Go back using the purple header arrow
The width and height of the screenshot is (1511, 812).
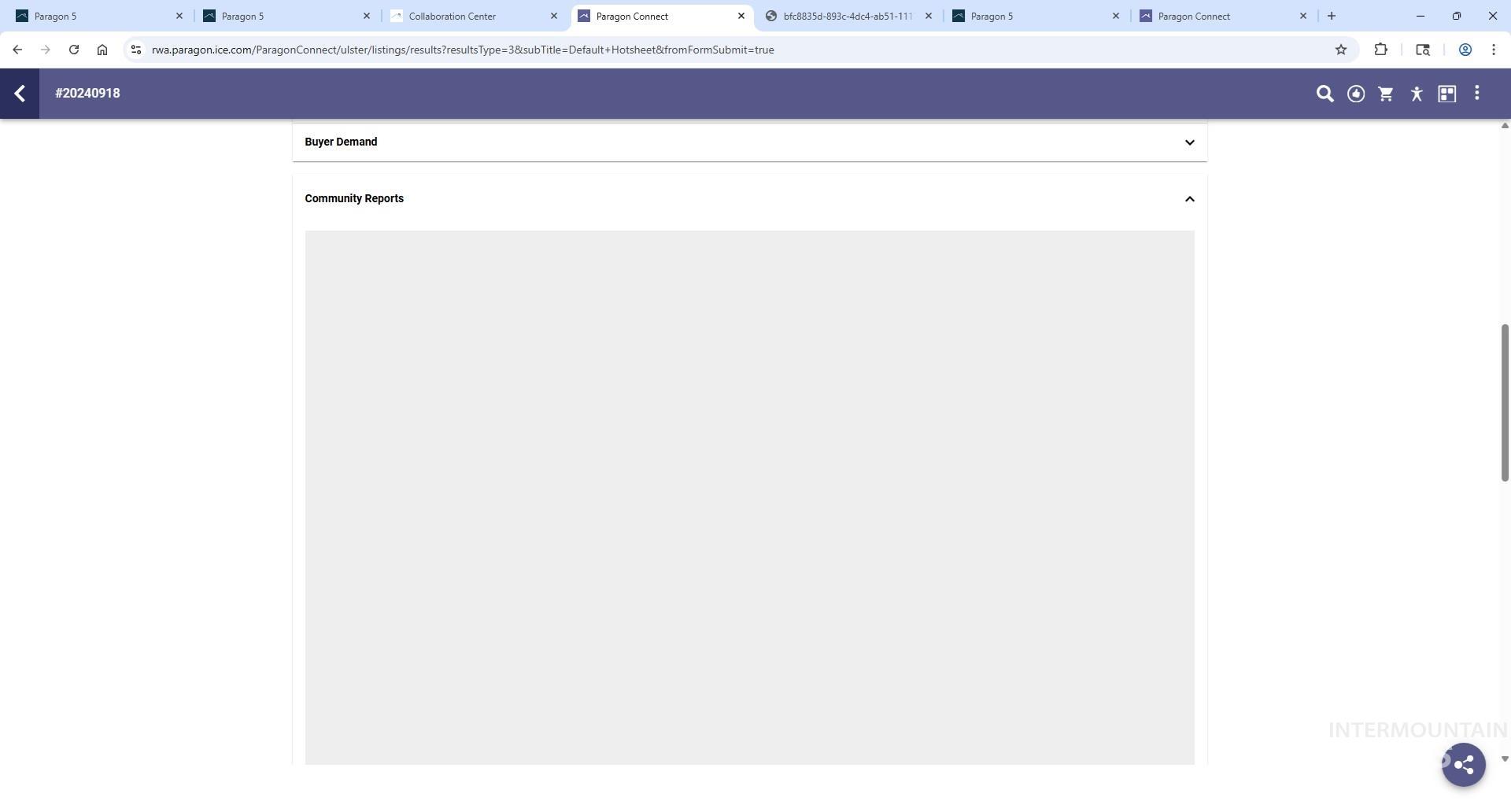click(x=20, y=94)
